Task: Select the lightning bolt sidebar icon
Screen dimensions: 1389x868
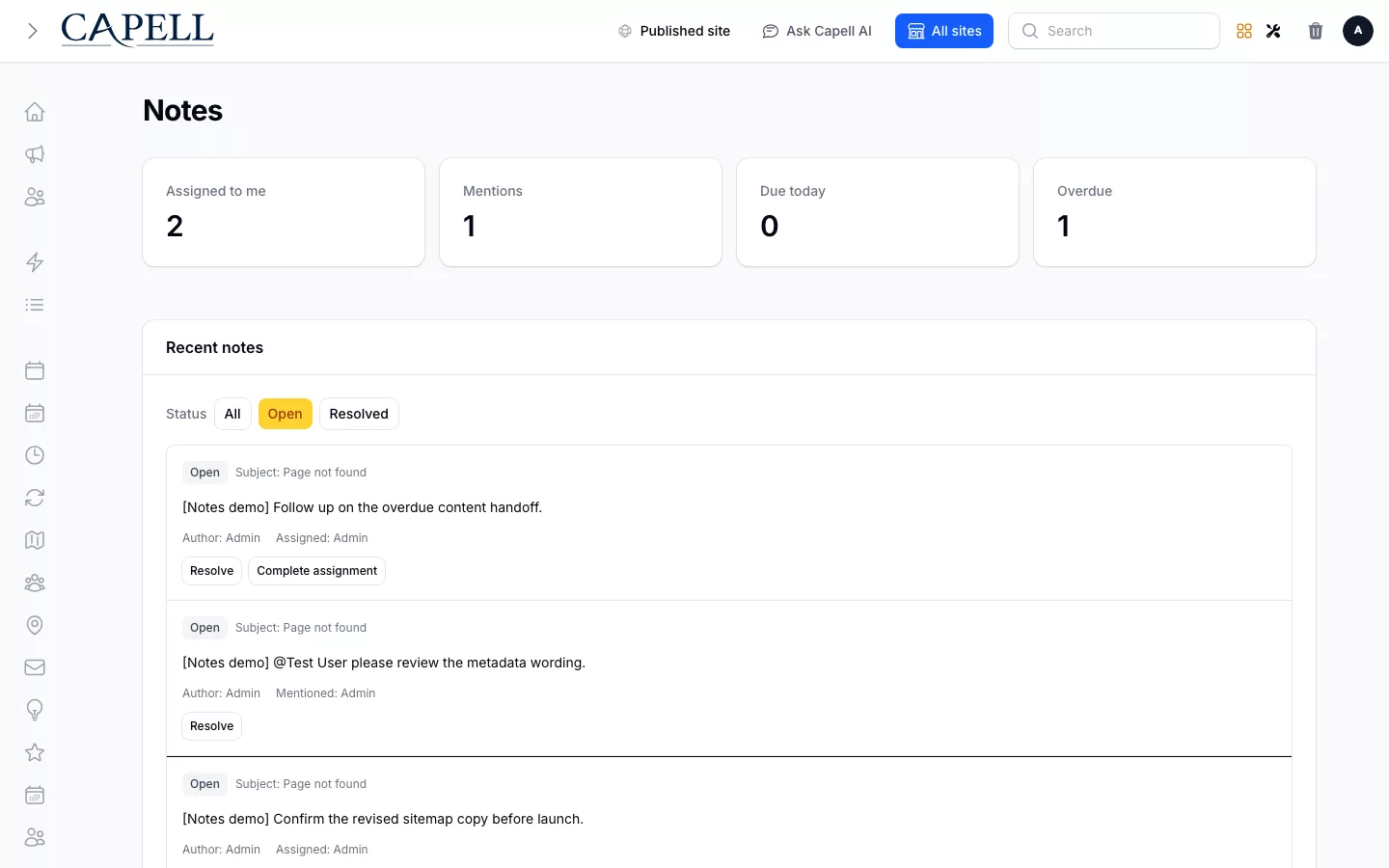Action: pos(35,262)
